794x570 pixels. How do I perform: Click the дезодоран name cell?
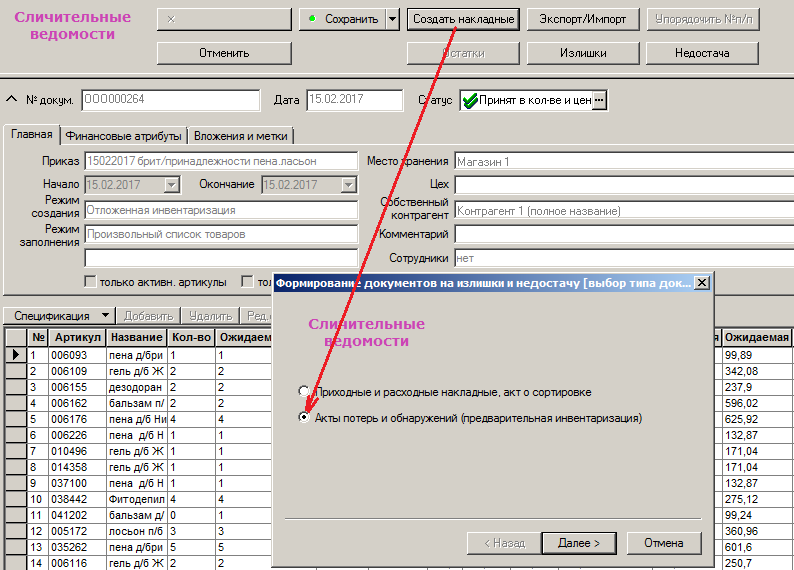coord(136,387)
